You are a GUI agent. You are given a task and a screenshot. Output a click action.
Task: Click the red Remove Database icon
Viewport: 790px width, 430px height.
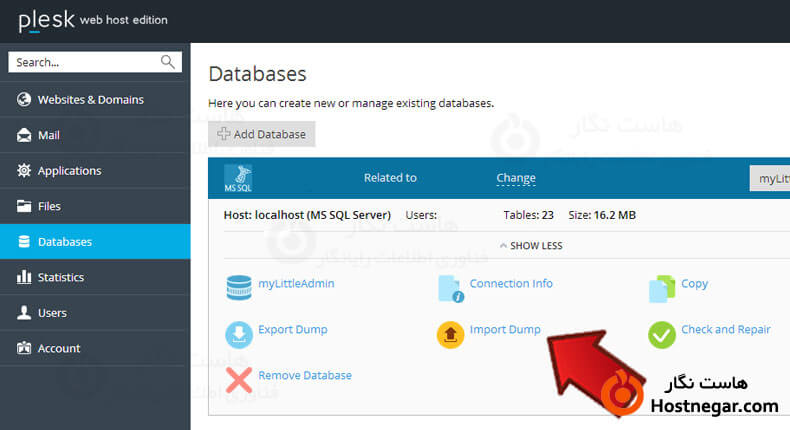[x=239, y=379]
